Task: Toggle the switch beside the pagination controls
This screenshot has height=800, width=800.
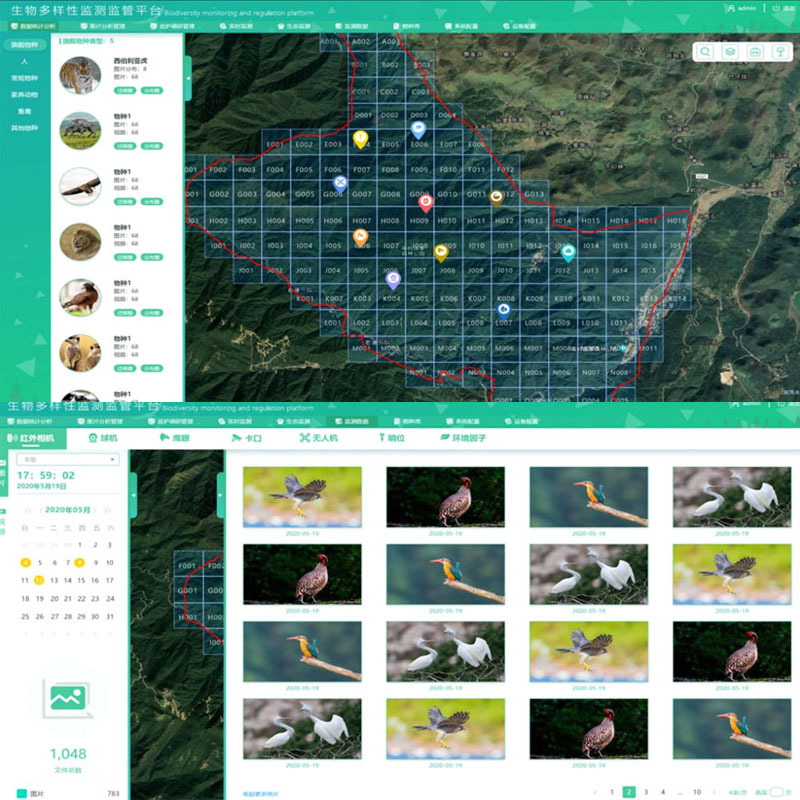Action: (x=774, y=791)
